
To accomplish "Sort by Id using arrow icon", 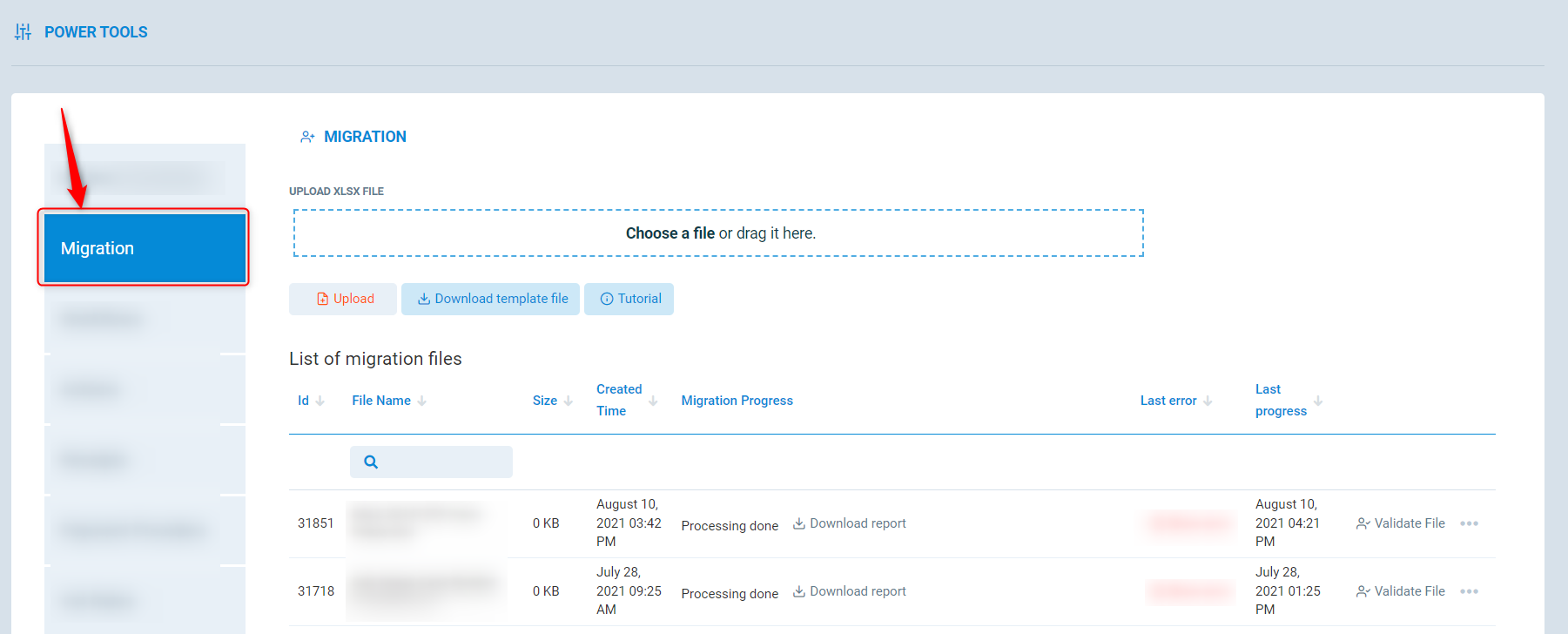I will click(x=320, y=401).
